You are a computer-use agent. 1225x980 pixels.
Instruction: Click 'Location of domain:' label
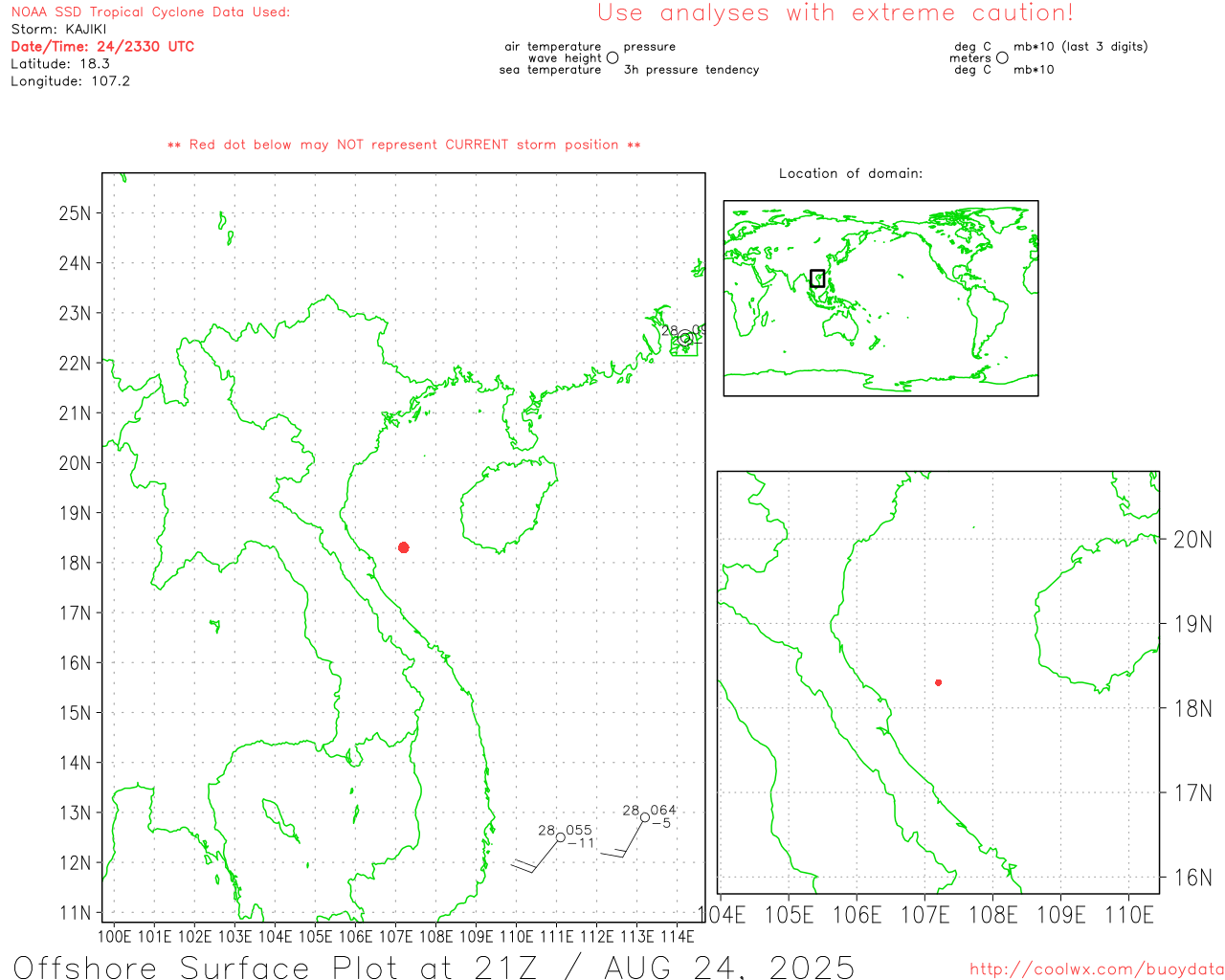[851, 173]
